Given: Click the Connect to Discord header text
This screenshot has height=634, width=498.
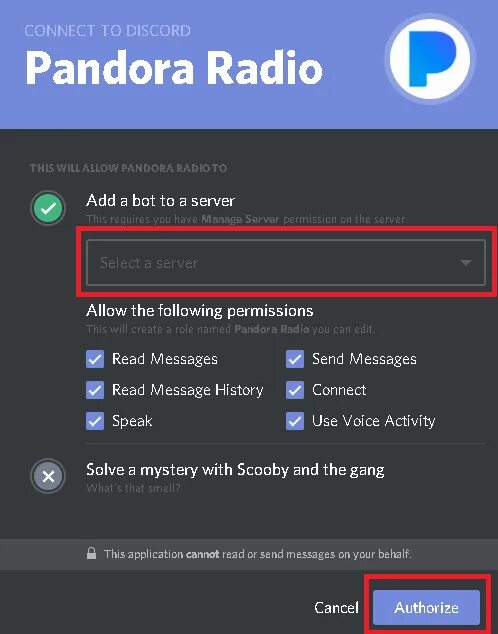Looking at the screenshot, I should point(108,31).
